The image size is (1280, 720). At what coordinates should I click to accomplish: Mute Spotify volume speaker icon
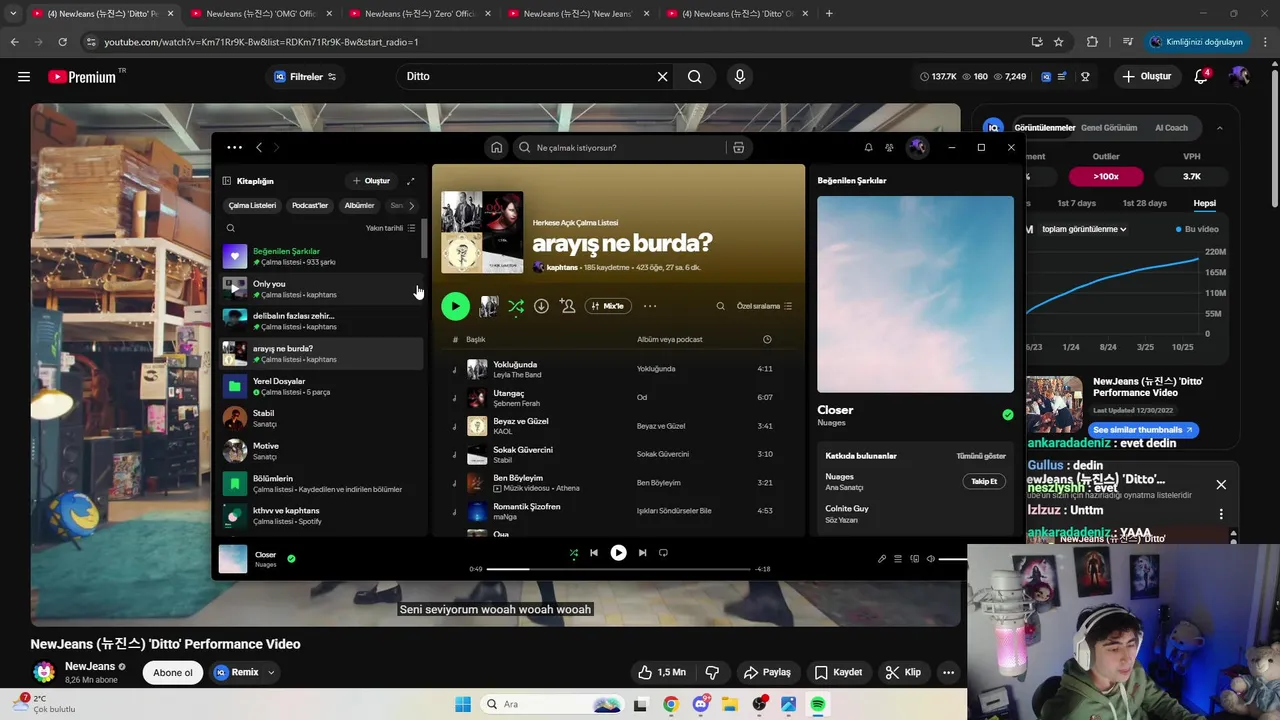[x=930, y=559]
